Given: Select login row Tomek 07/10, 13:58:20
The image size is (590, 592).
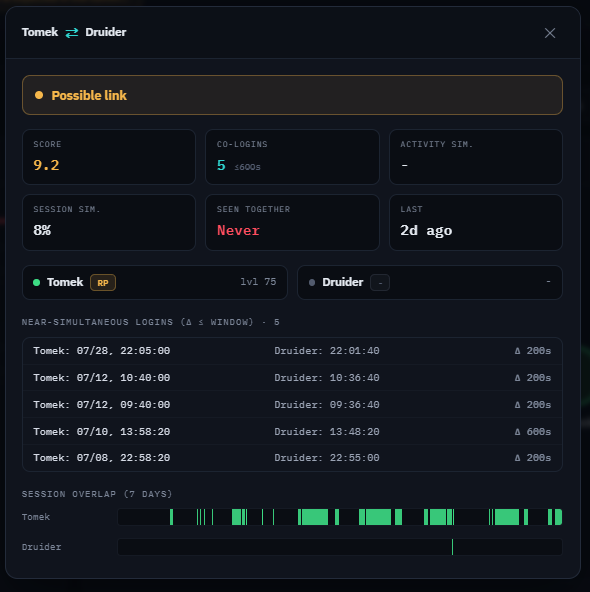Looking at the screenshot, I should 292,432.
